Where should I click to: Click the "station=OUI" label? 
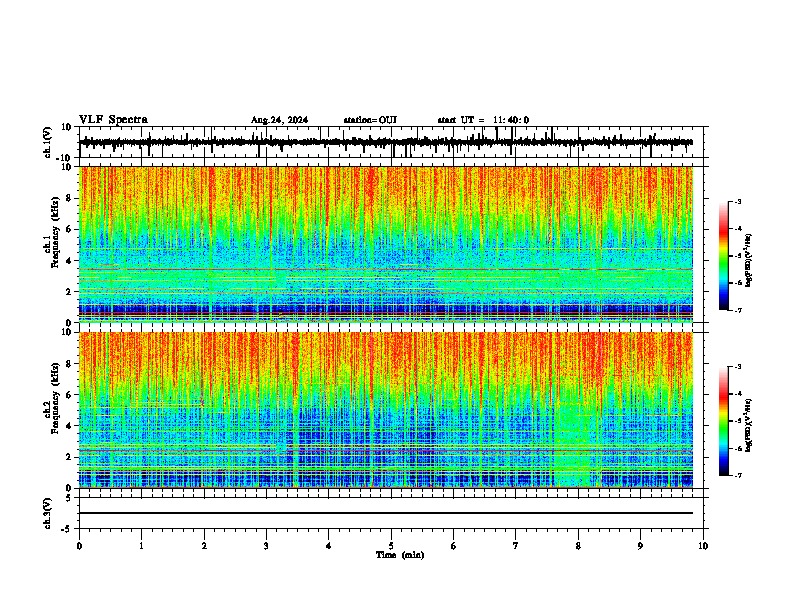[370, 120]
